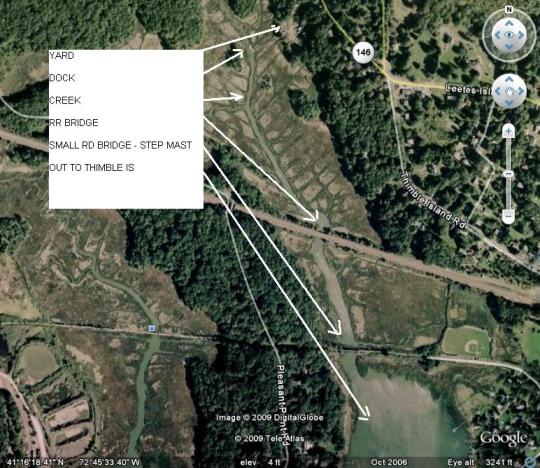This screenshot has width=540, height=468.
Task: Click the look left arrow on look joystick
Action: 497,35
